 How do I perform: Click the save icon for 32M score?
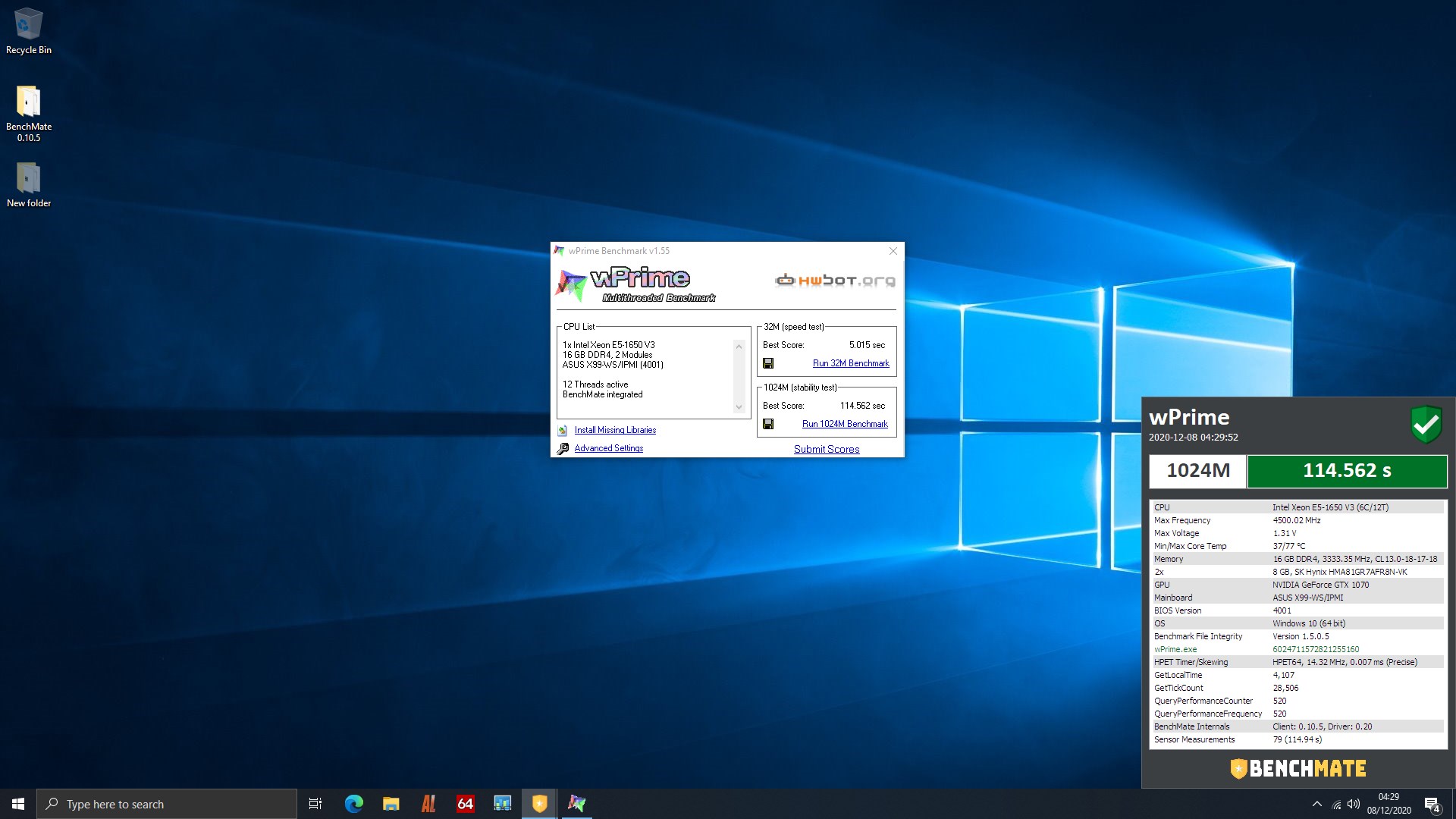tap(768, 363)
